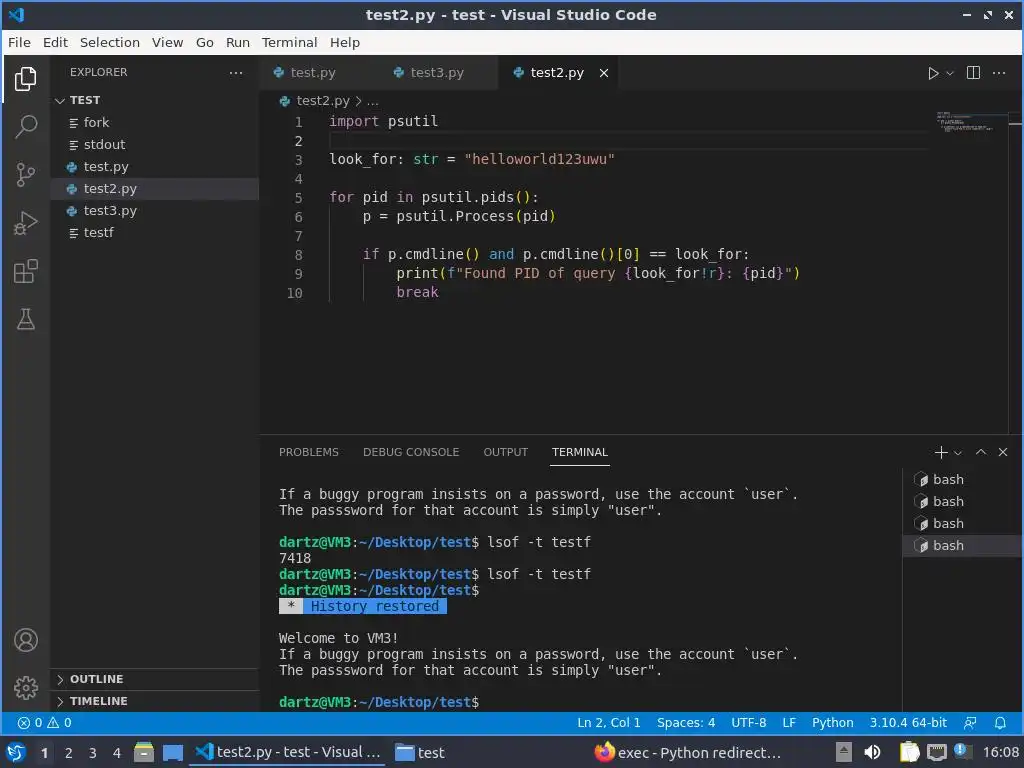Switch to the OUTPUT panel tab

(x=505, y=452)
